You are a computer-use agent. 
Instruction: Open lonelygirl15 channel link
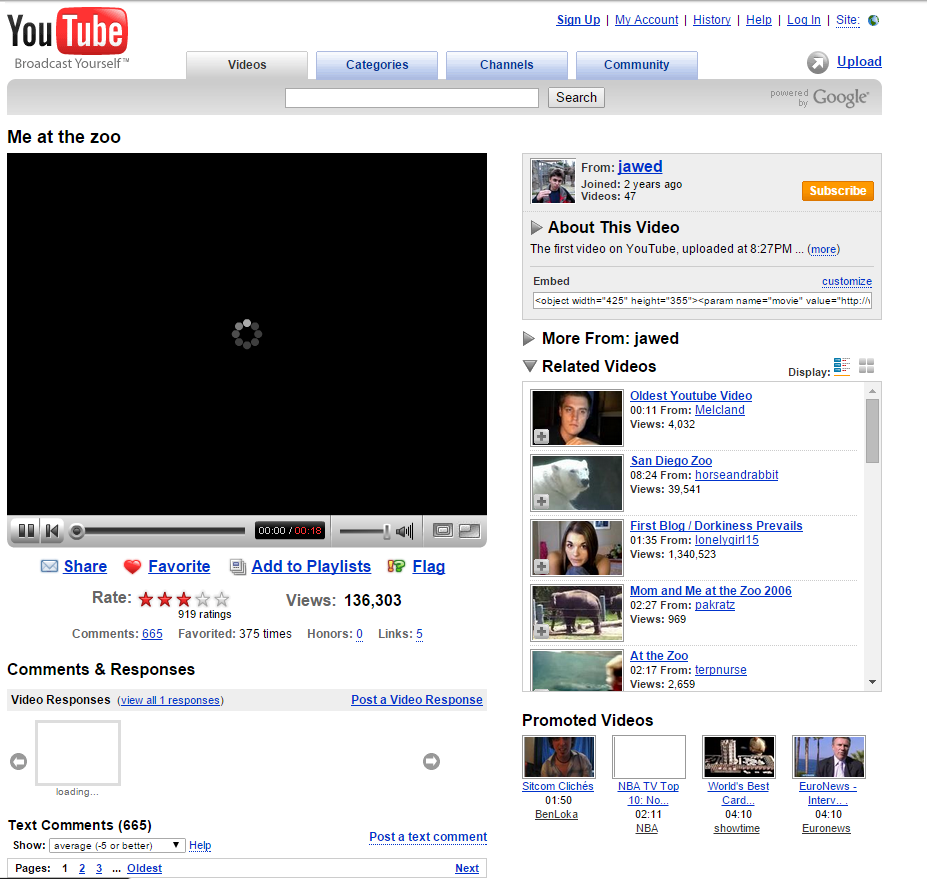coord(727,540)
